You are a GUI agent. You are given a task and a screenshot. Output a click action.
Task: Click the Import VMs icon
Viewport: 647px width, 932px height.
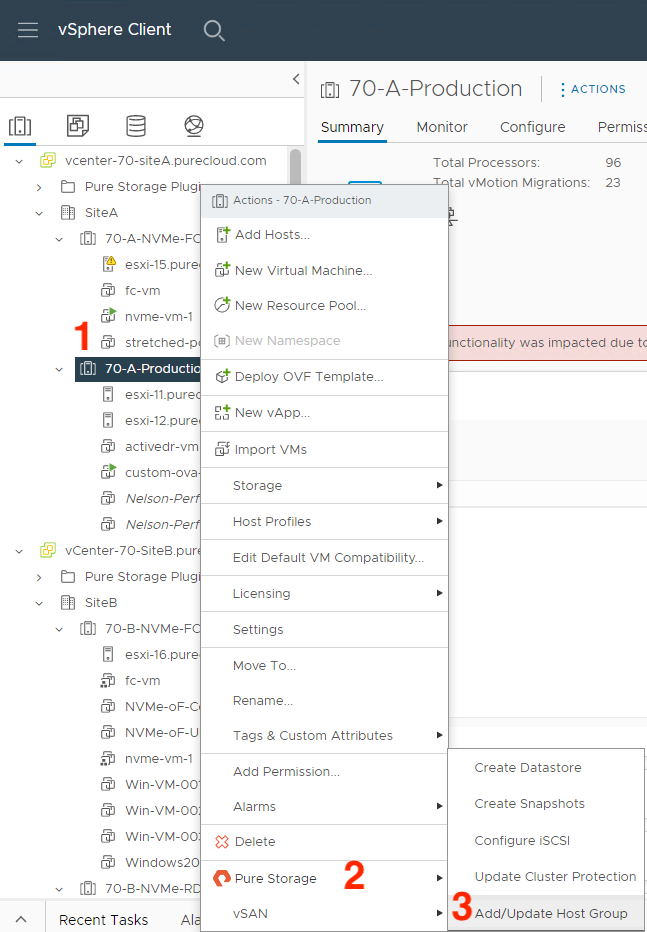tap(222, 449)
